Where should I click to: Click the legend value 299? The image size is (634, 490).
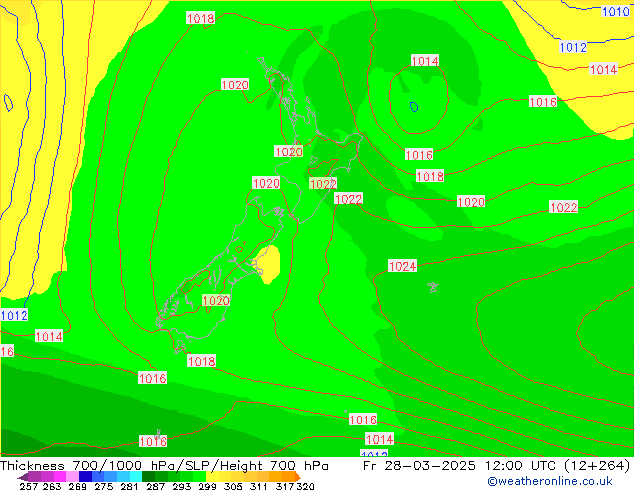point(207,486)
